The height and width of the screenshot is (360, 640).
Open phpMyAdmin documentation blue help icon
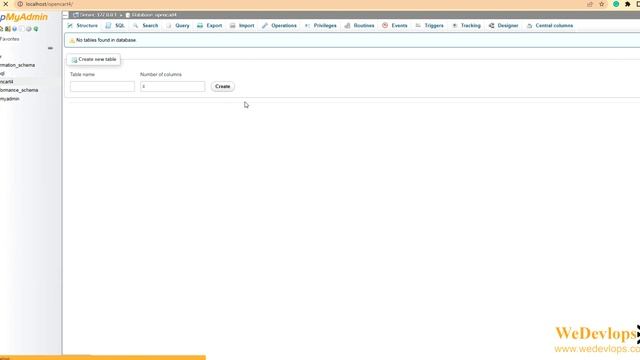tap(15, 29)
